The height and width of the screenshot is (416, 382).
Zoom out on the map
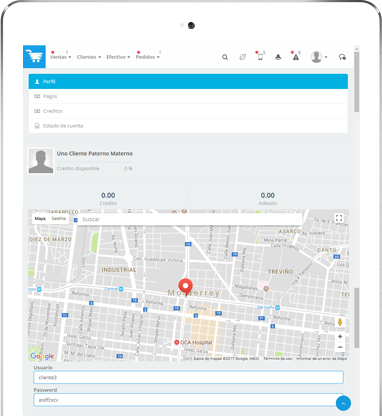point(340,347)
